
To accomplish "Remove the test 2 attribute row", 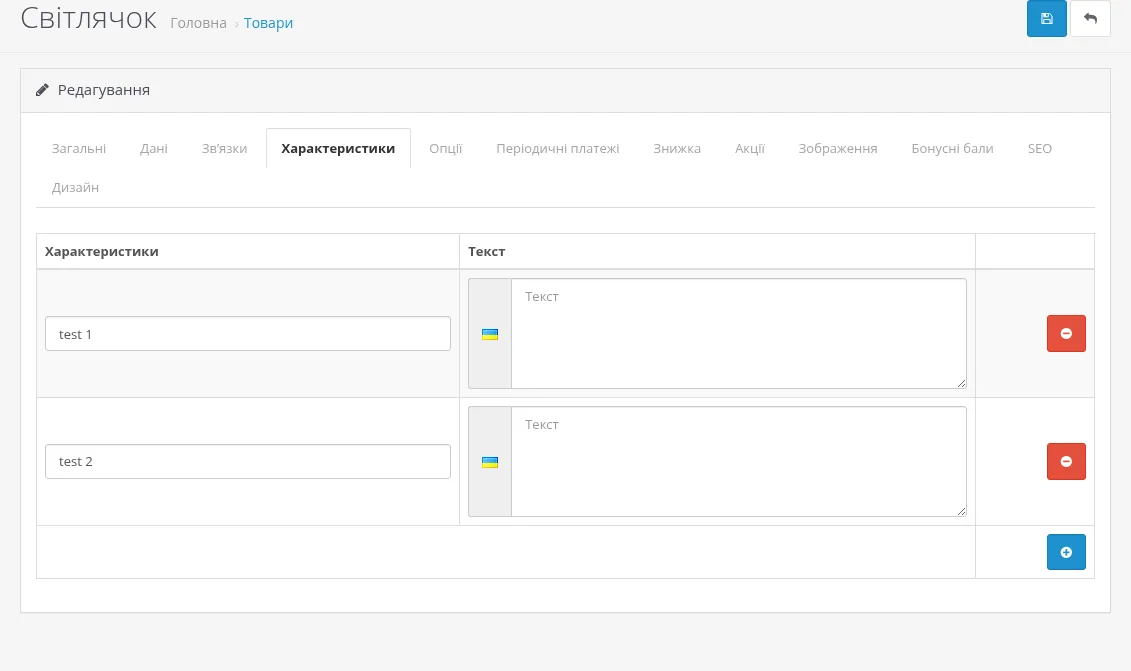I will pyautogui.click(x=1066, y=462).
